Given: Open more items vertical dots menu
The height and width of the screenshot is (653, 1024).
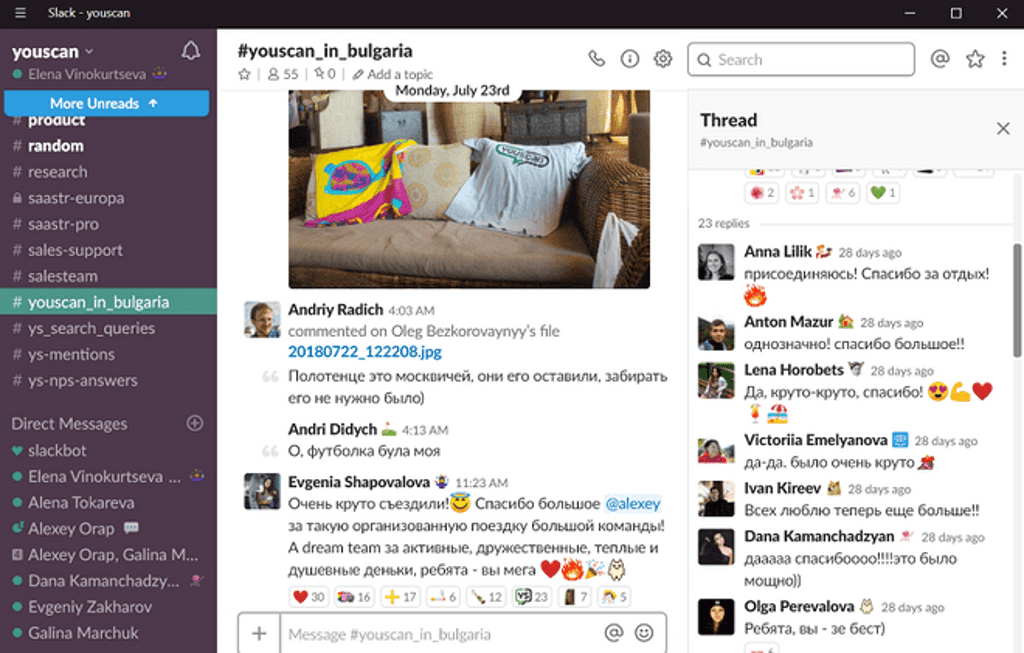Looking at the screenshot, I should click(x=1004, y=59).
